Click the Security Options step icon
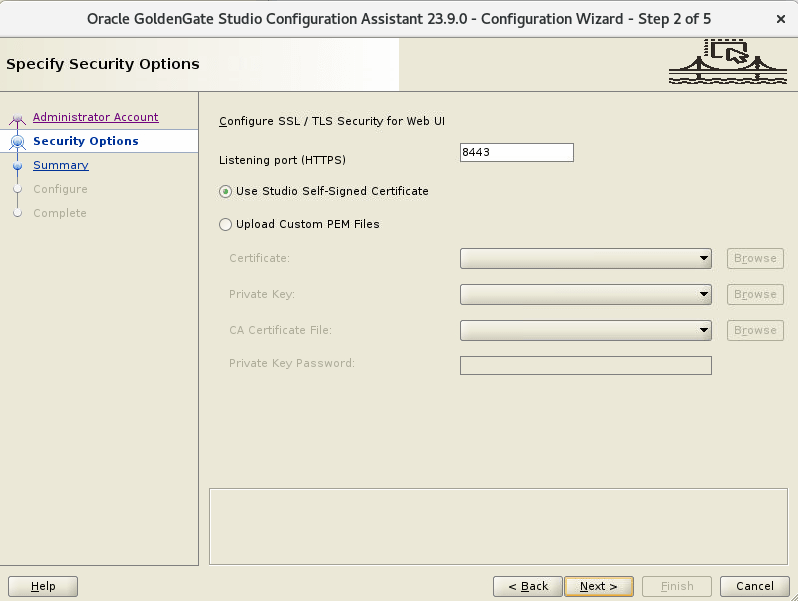798x601 pixels. pyautogui.click(x=17, y=141)
